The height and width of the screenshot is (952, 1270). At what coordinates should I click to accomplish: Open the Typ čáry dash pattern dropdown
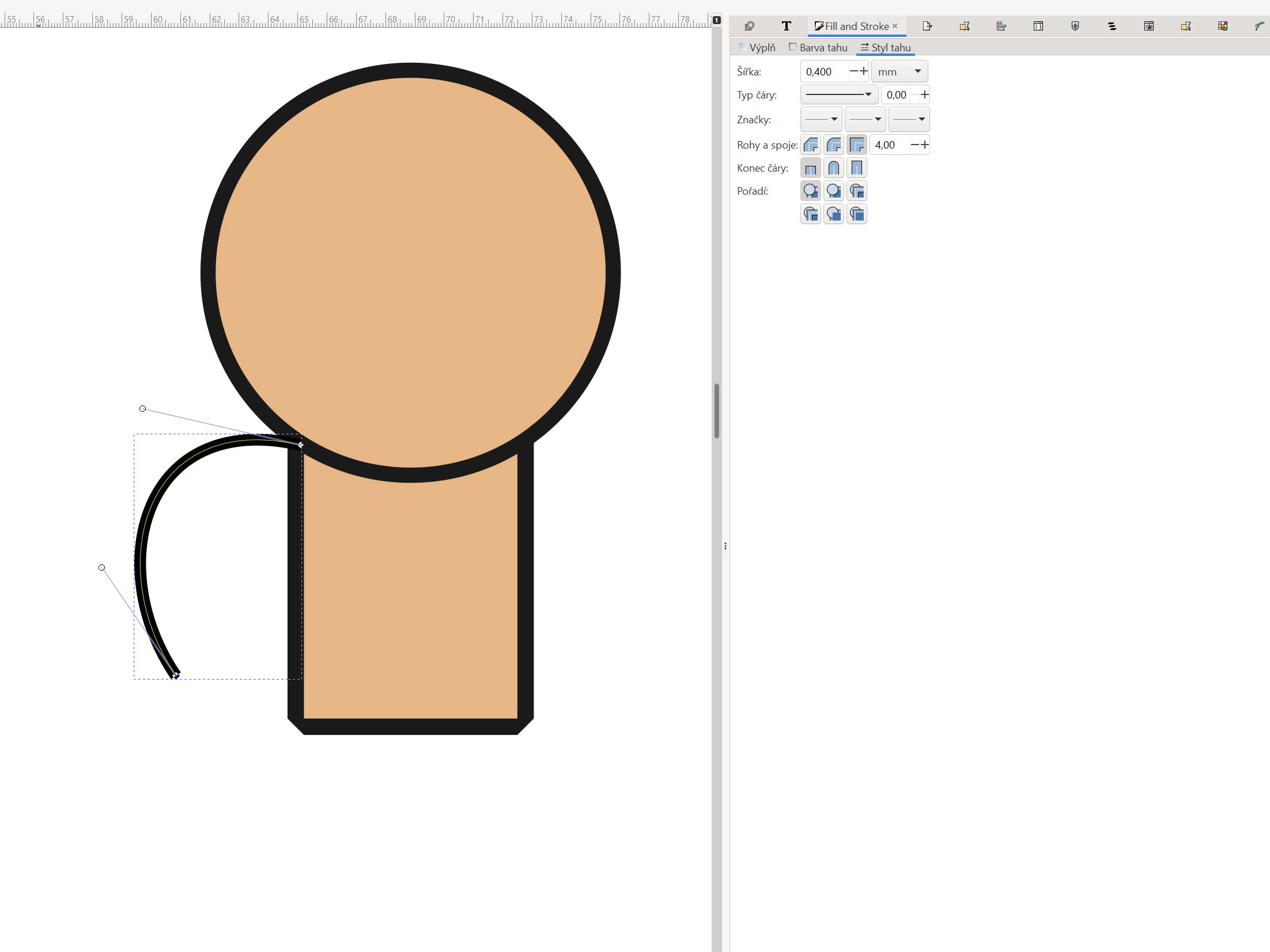click(x=839, y=94)
